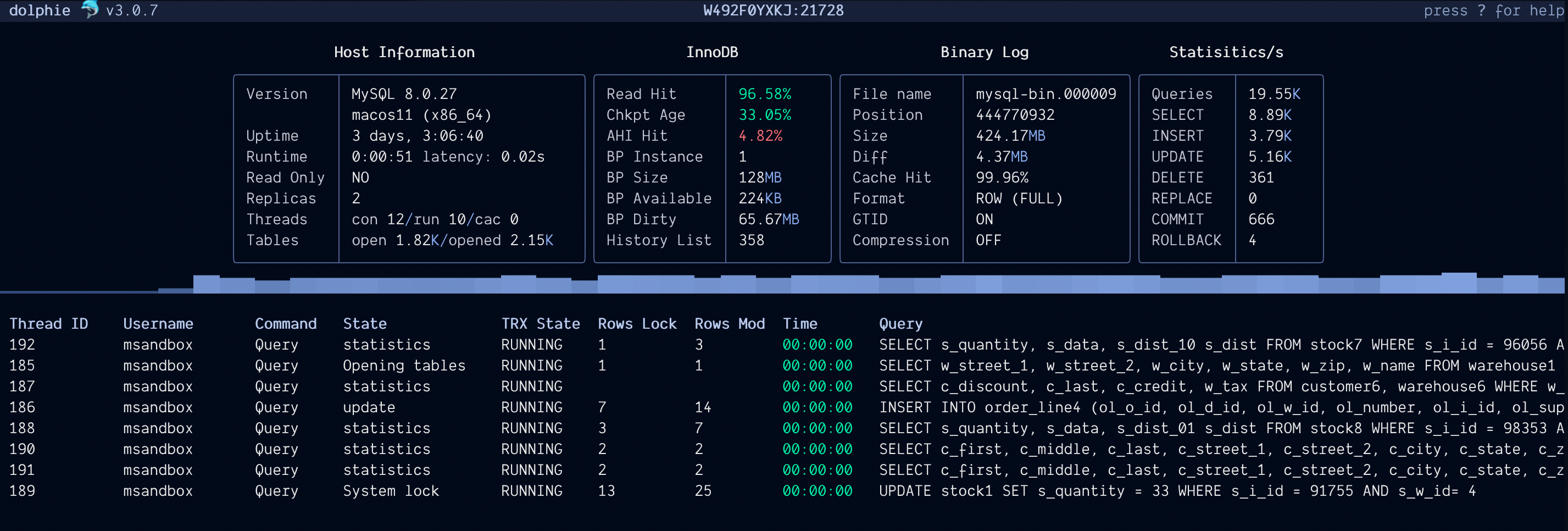This screenshot has width=1568, height=531.
Task: Click the Format ROW (FULL) value
Action: click(x=1019, y=198)
